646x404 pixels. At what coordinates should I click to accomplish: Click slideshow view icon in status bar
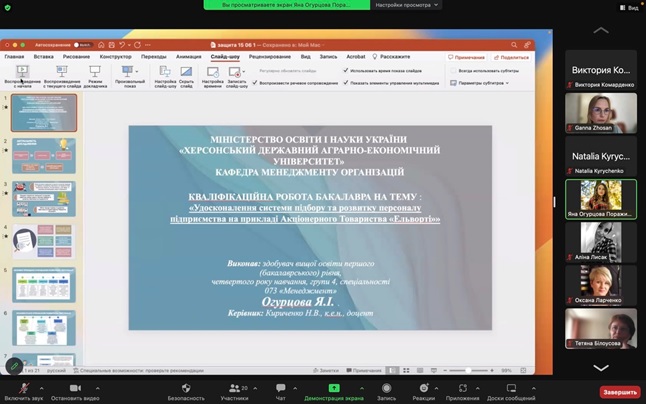pyautogui.click(x=434, y=370)
